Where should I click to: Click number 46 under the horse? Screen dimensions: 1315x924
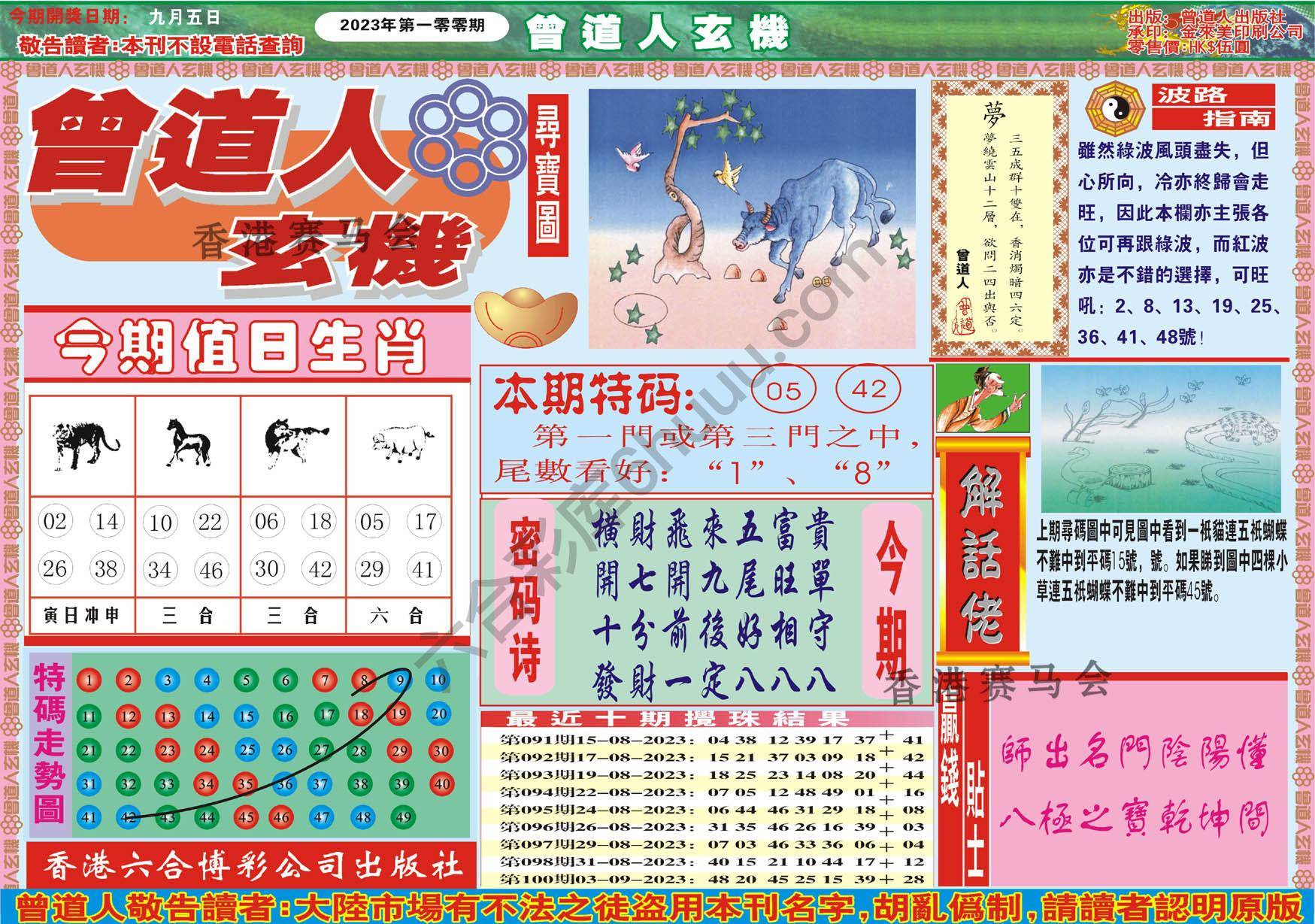pyautogui.click(x=211, y=570)
